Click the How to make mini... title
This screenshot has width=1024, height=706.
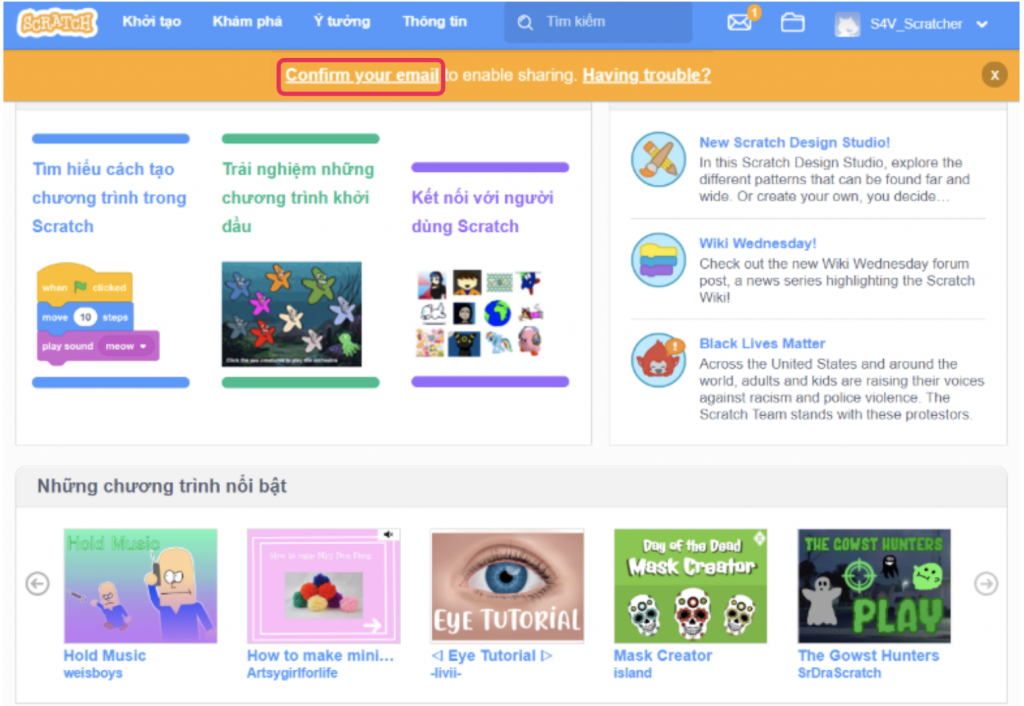coord(321,656)
